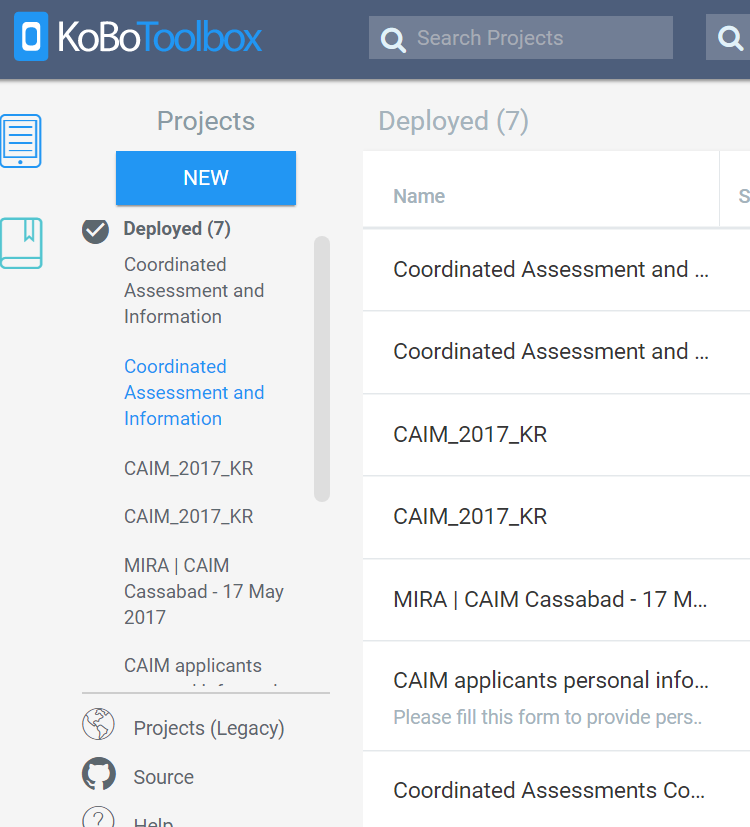The height and width of the screenshot is (827, 750).
Task: Click the GitHub icon beside Source
Action: [97, 774]
